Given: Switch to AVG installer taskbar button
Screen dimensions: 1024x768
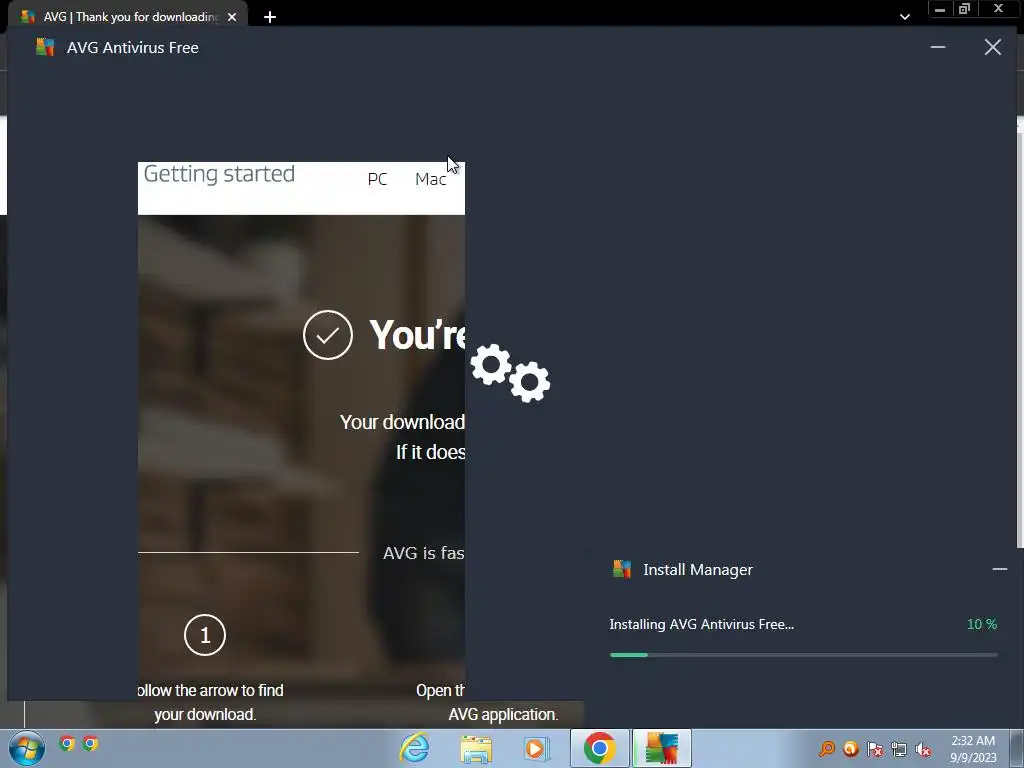Looking at the screenshot, I should click(662, 748).
